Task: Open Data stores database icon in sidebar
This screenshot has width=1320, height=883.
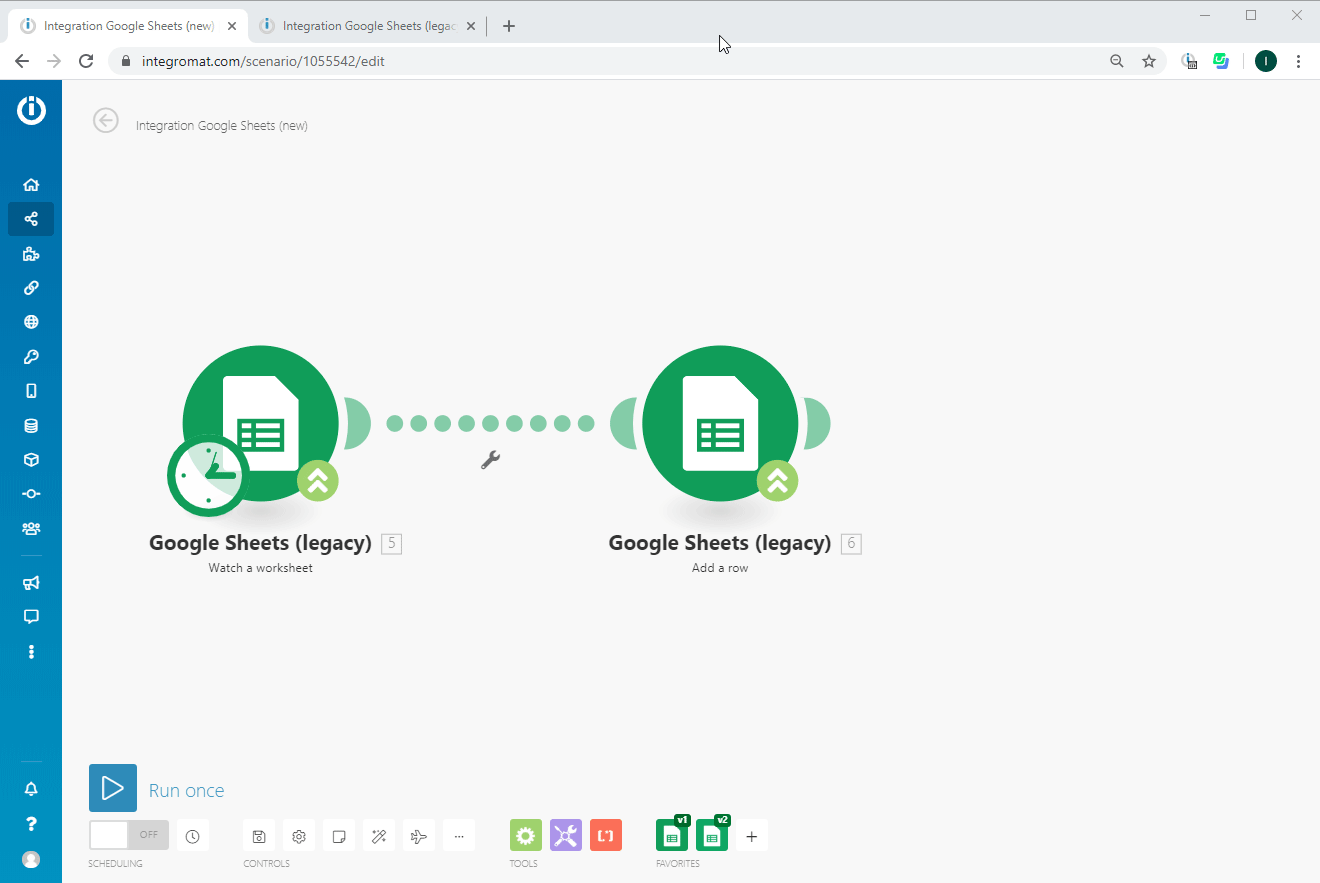Action: 31,426
